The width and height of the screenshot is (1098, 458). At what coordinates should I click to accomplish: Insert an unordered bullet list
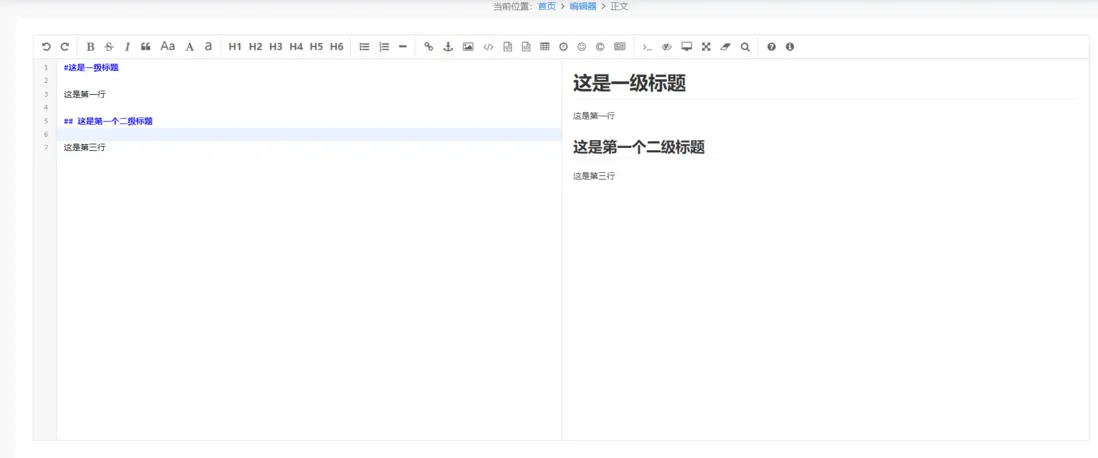coord(364,47)
